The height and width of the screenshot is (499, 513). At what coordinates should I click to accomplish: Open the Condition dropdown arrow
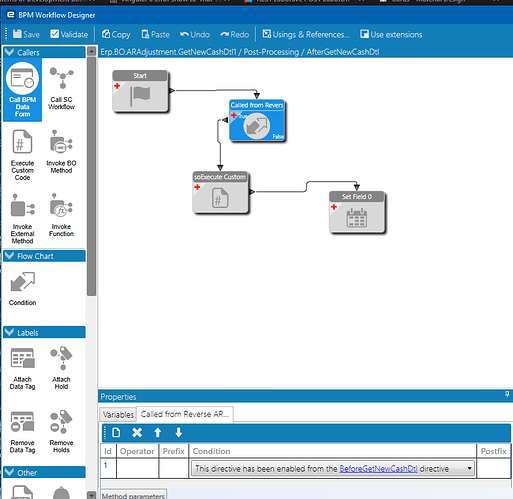[x=469, y=468]
